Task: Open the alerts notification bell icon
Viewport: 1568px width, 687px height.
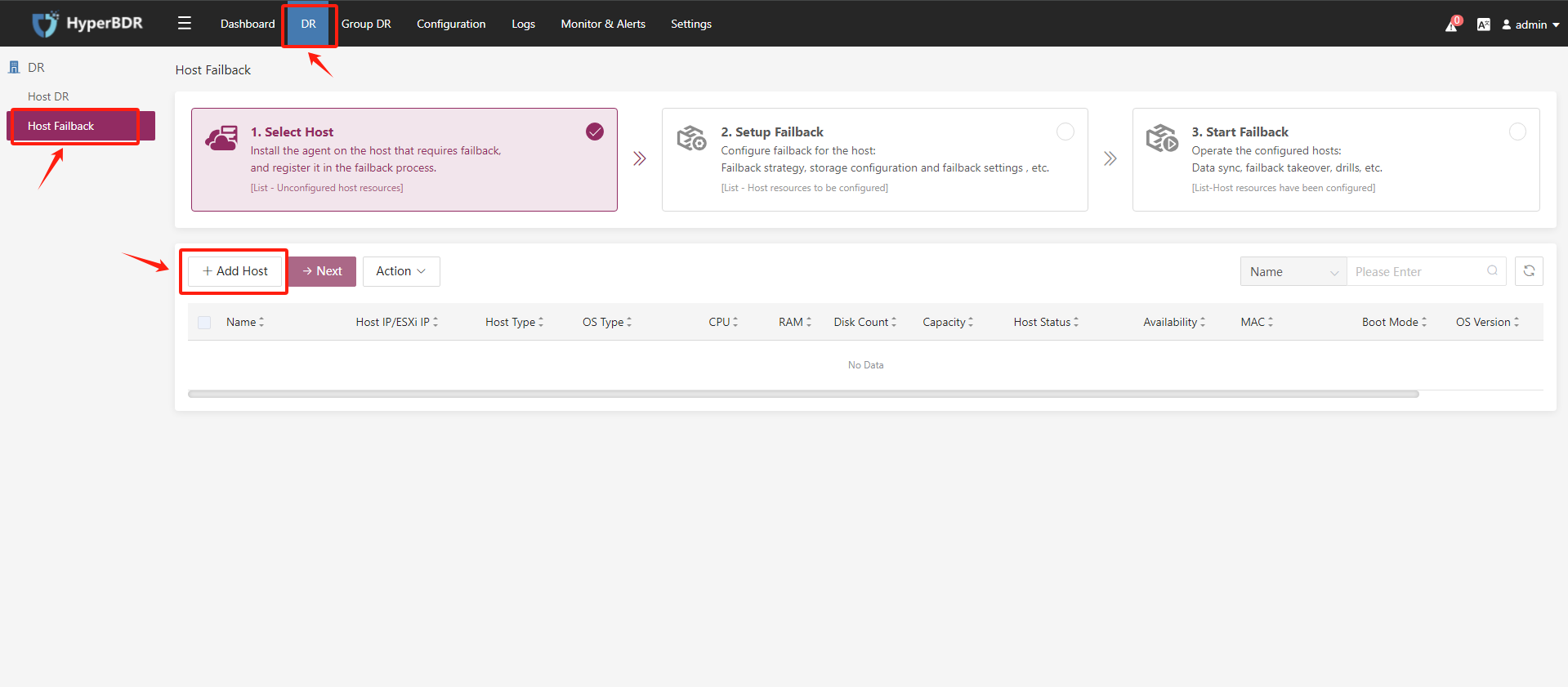Action: (1452, 25)
